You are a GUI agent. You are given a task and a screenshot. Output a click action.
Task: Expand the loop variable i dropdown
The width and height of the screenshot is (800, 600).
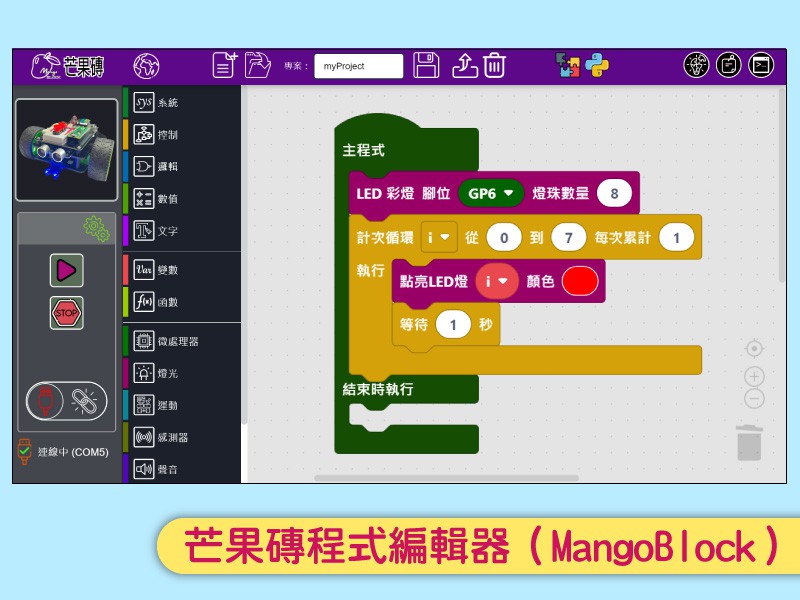point(438,238)
